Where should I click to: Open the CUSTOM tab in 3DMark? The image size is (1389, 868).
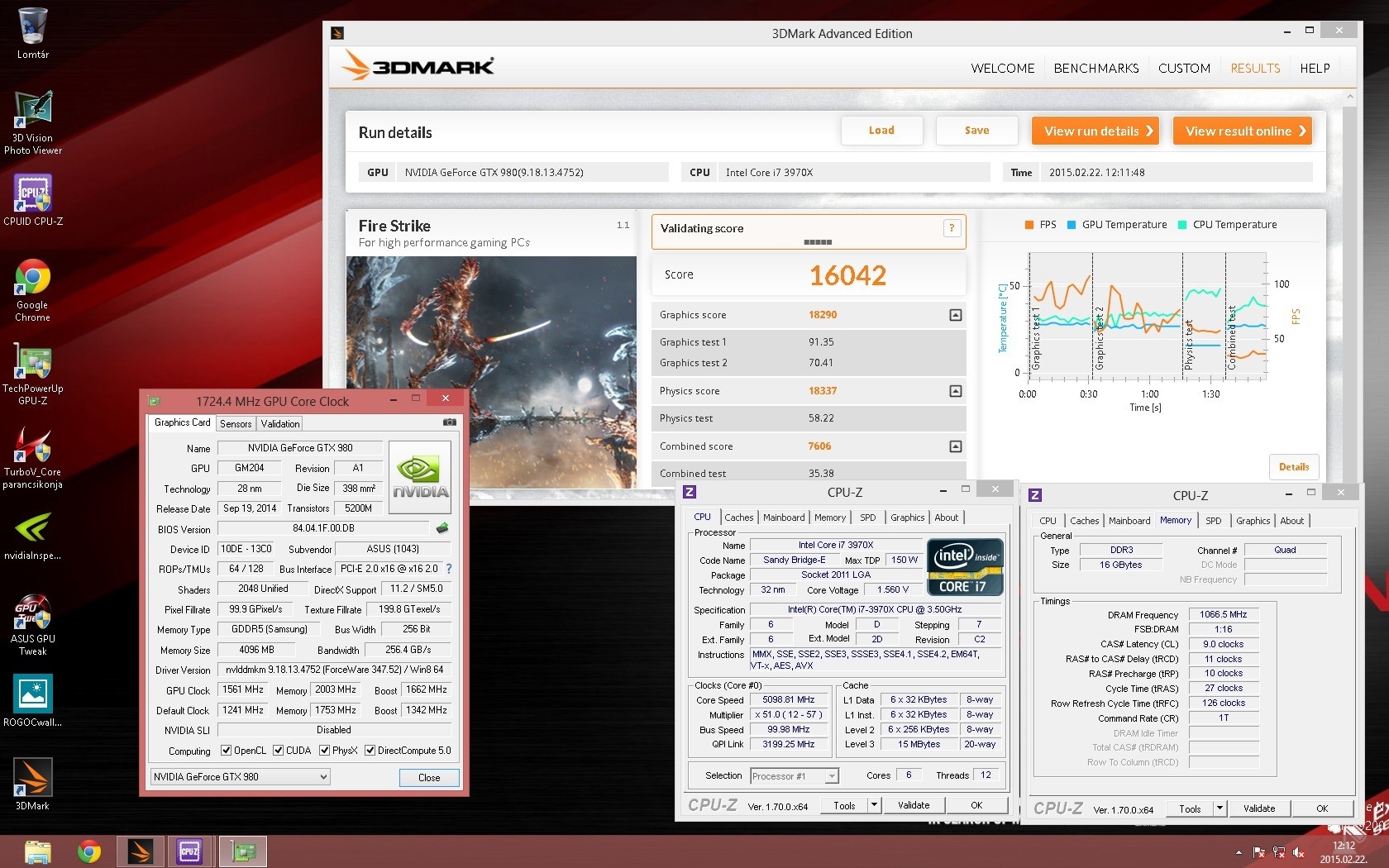(x=1184, y=69)
